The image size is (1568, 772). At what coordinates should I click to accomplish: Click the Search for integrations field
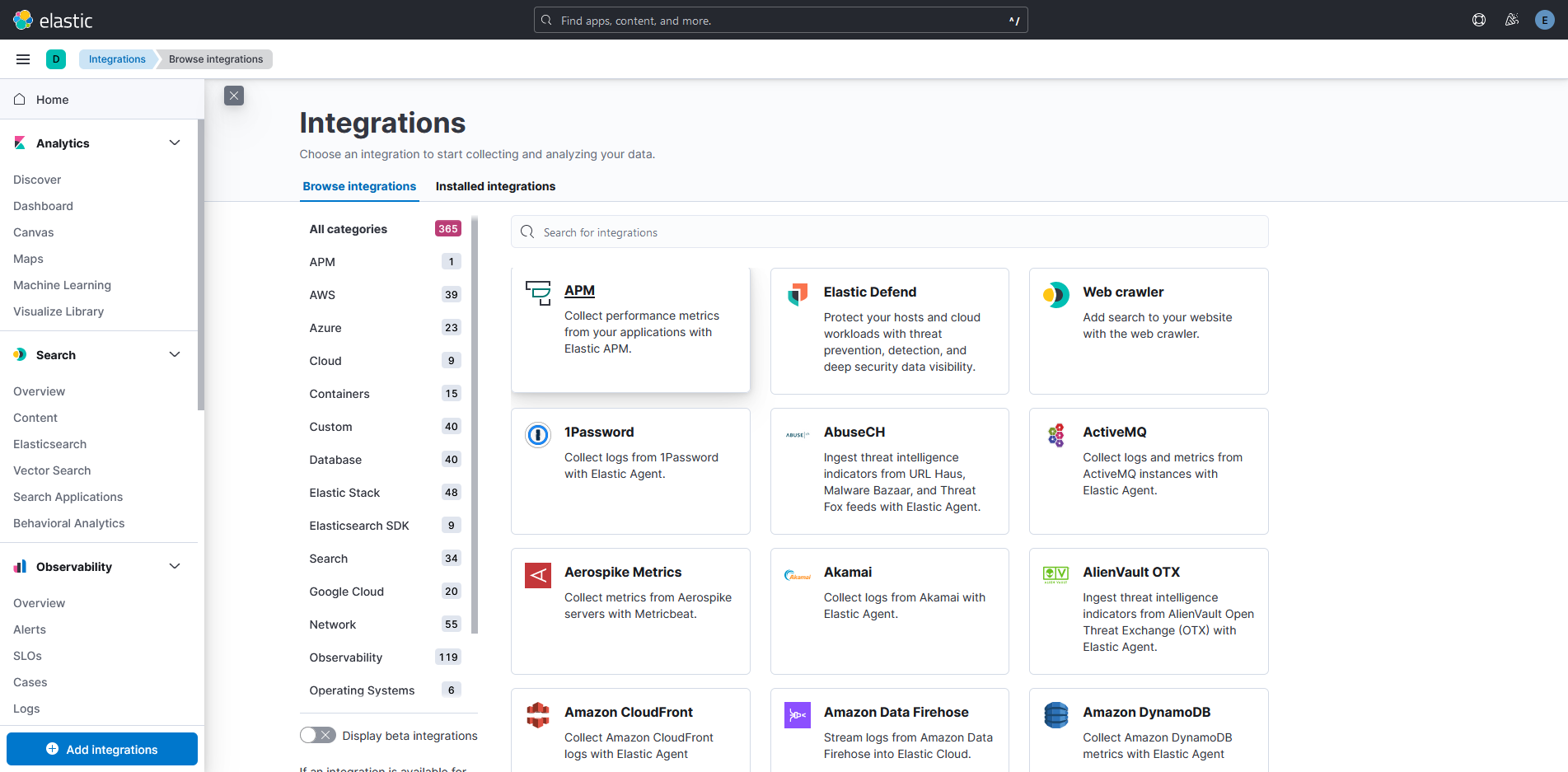pyautogui.click(x=890, y=232)
